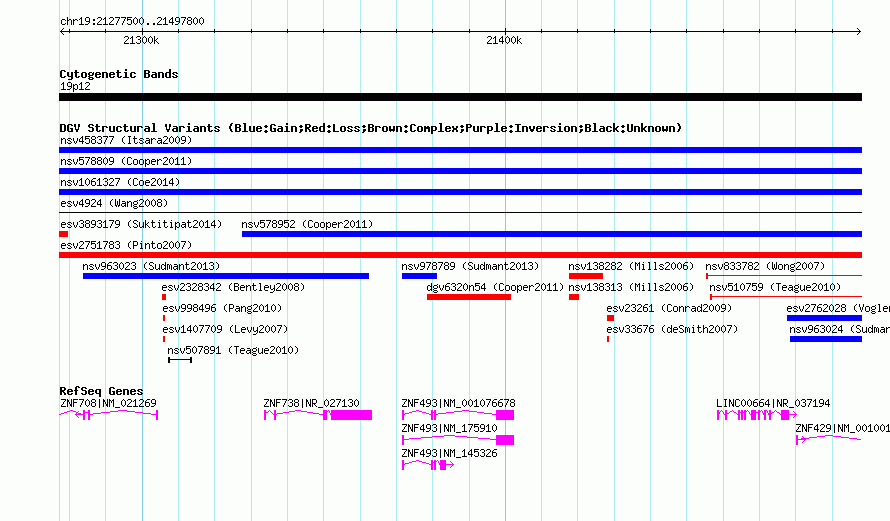Screen dimensions: 890x521
Task: Click the red nsv138282 Mills2006 loss bar
Action: pyautogui.click(x=586, y=276)
